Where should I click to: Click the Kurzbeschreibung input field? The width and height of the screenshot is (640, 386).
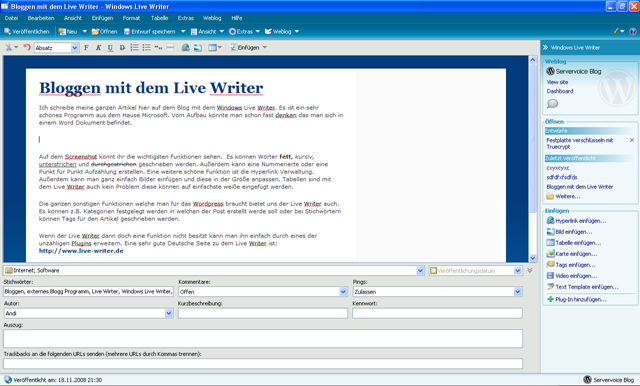click(263, 313)
